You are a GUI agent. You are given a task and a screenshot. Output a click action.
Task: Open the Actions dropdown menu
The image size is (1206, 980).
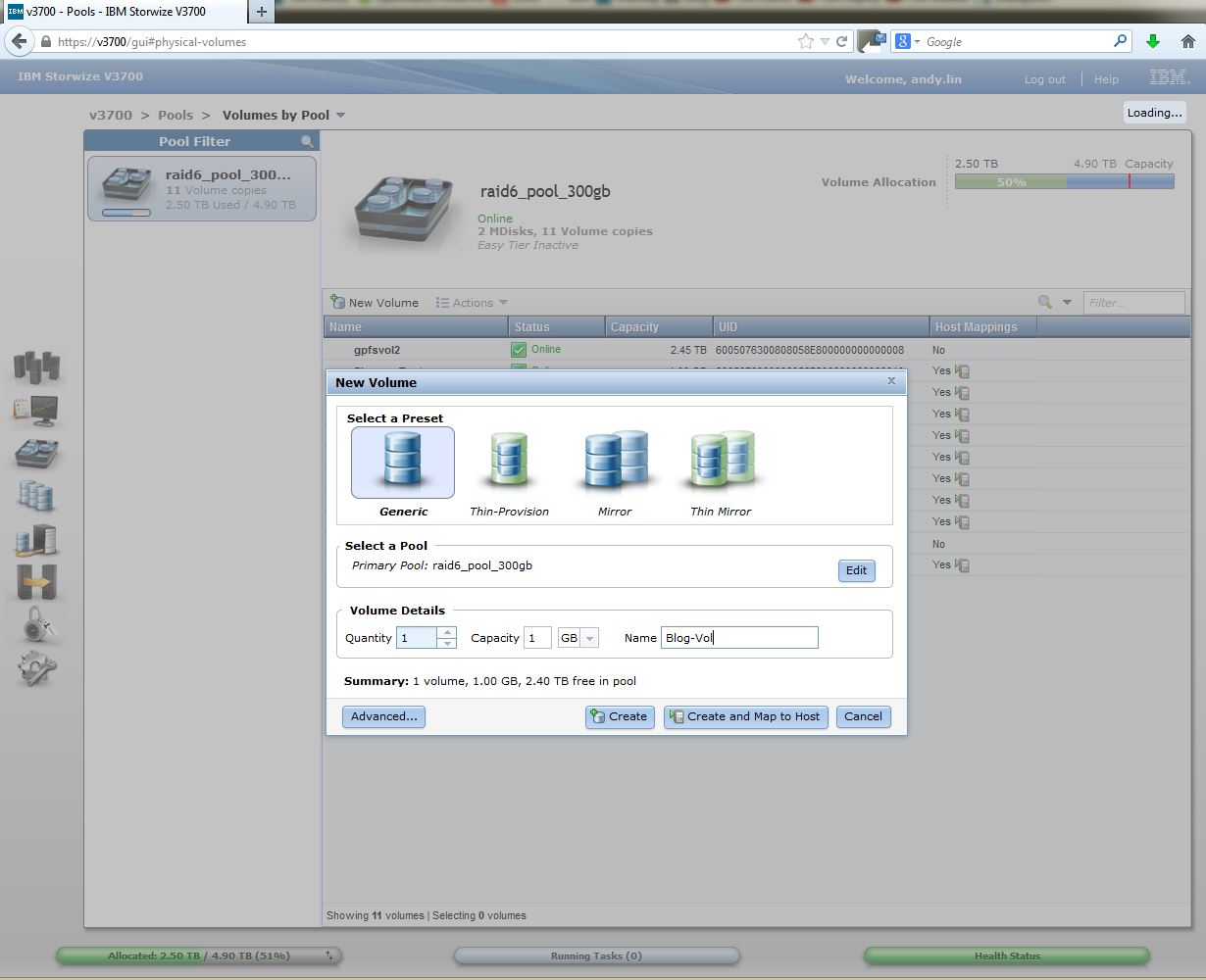[x=472, y=303]
